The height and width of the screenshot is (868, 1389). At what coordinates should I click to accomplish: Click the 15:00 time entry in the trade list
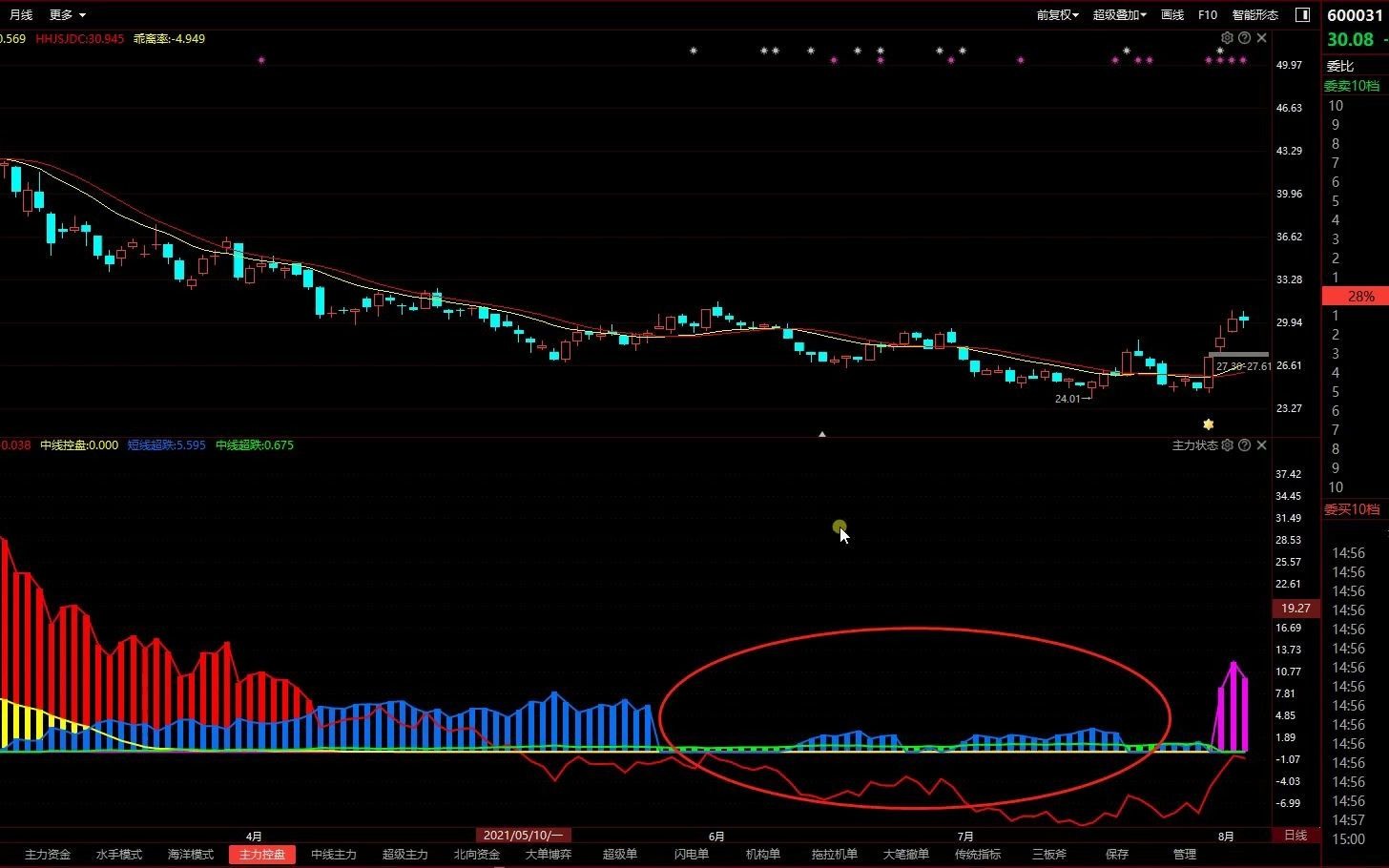[x=1349, y=839]
